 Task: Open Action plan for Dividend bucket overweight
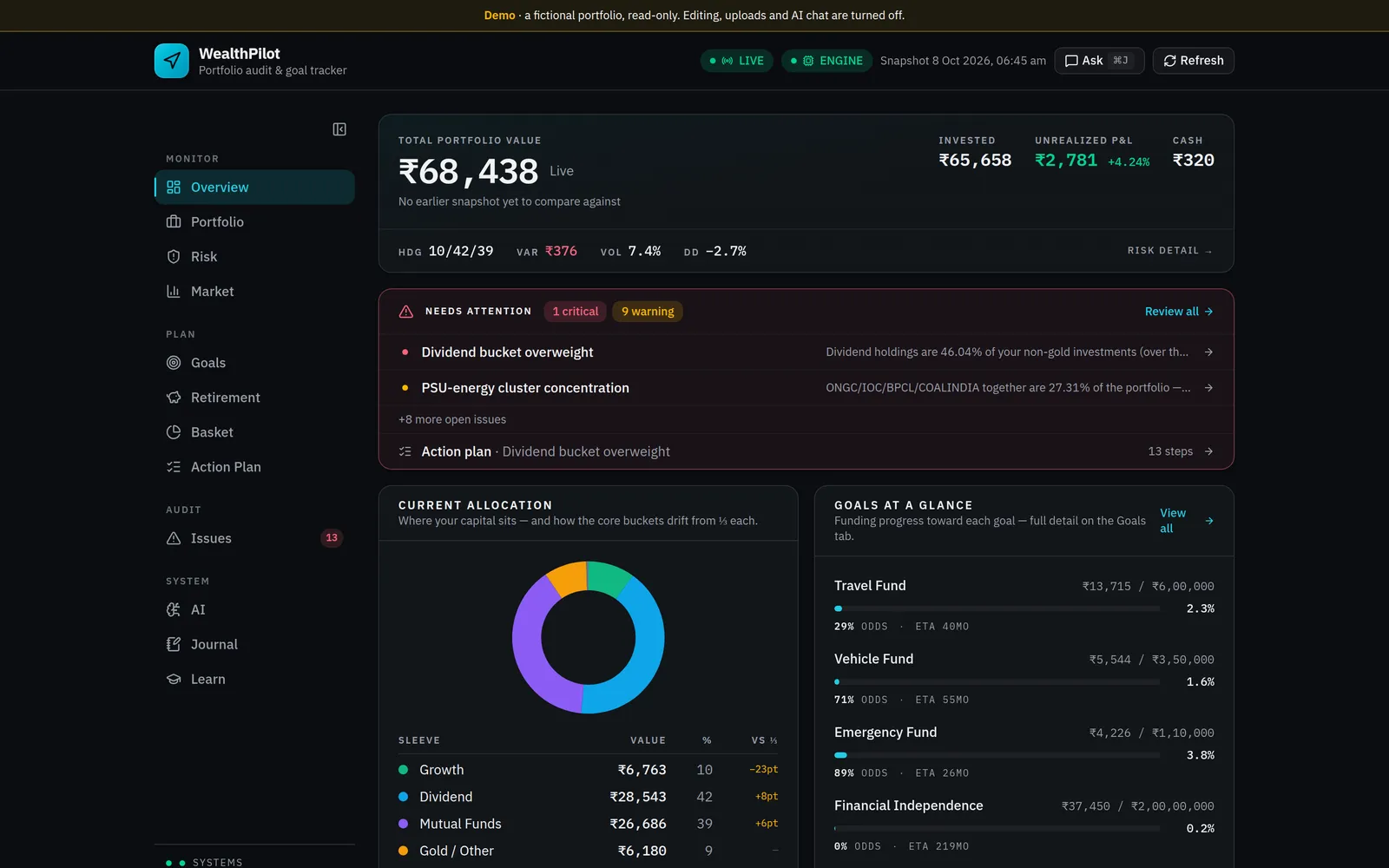pyautogui.click(x=806, y=451)
